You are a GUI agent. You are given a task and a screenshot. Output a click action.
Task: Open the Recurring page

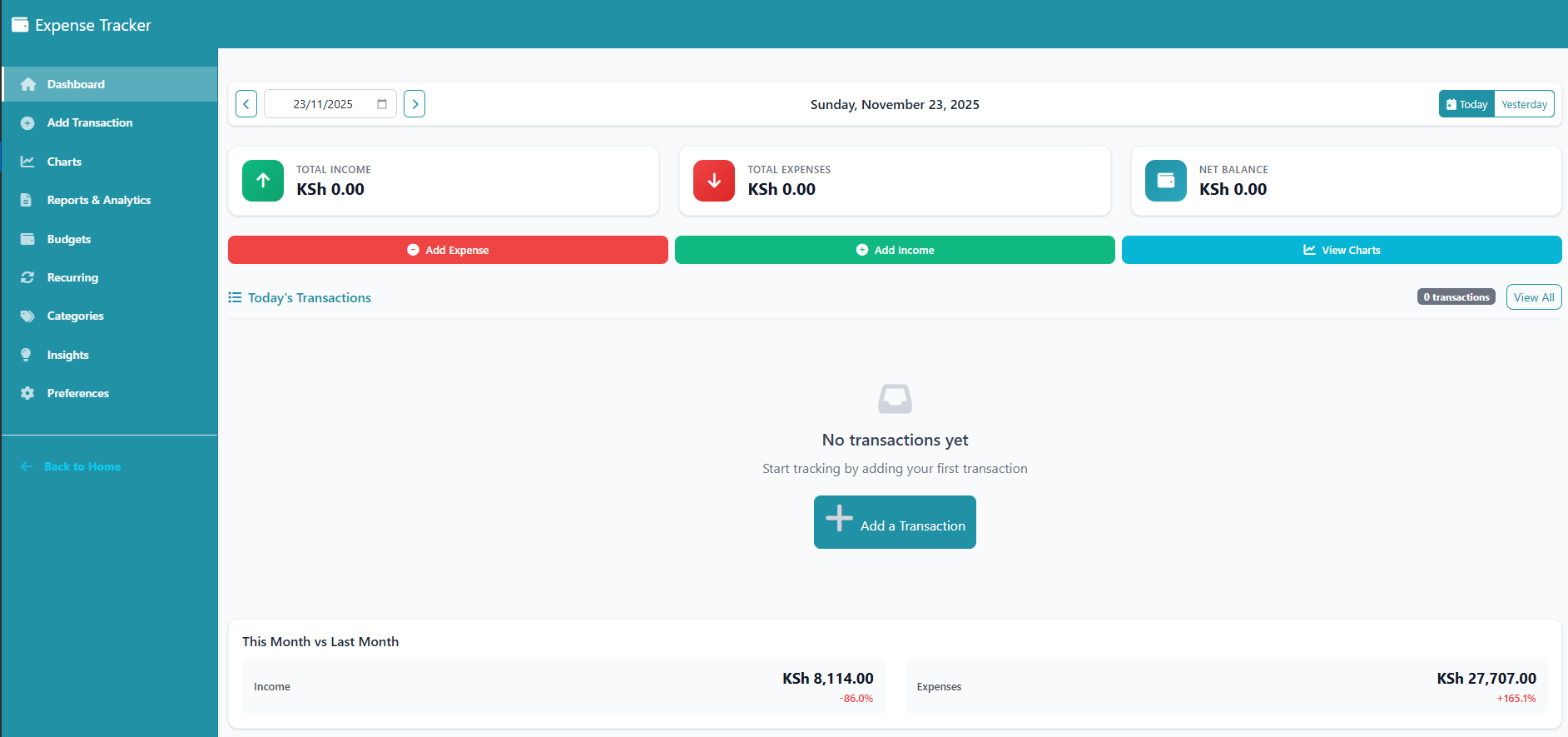pos(110,277)
